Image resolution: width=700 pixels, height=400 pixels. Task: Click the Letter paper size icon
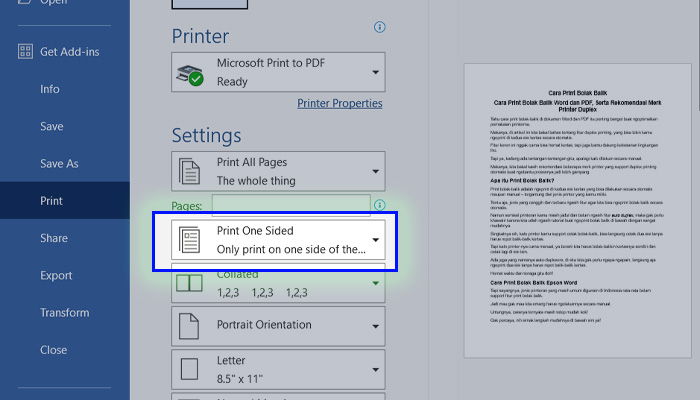tap(189, 370)
